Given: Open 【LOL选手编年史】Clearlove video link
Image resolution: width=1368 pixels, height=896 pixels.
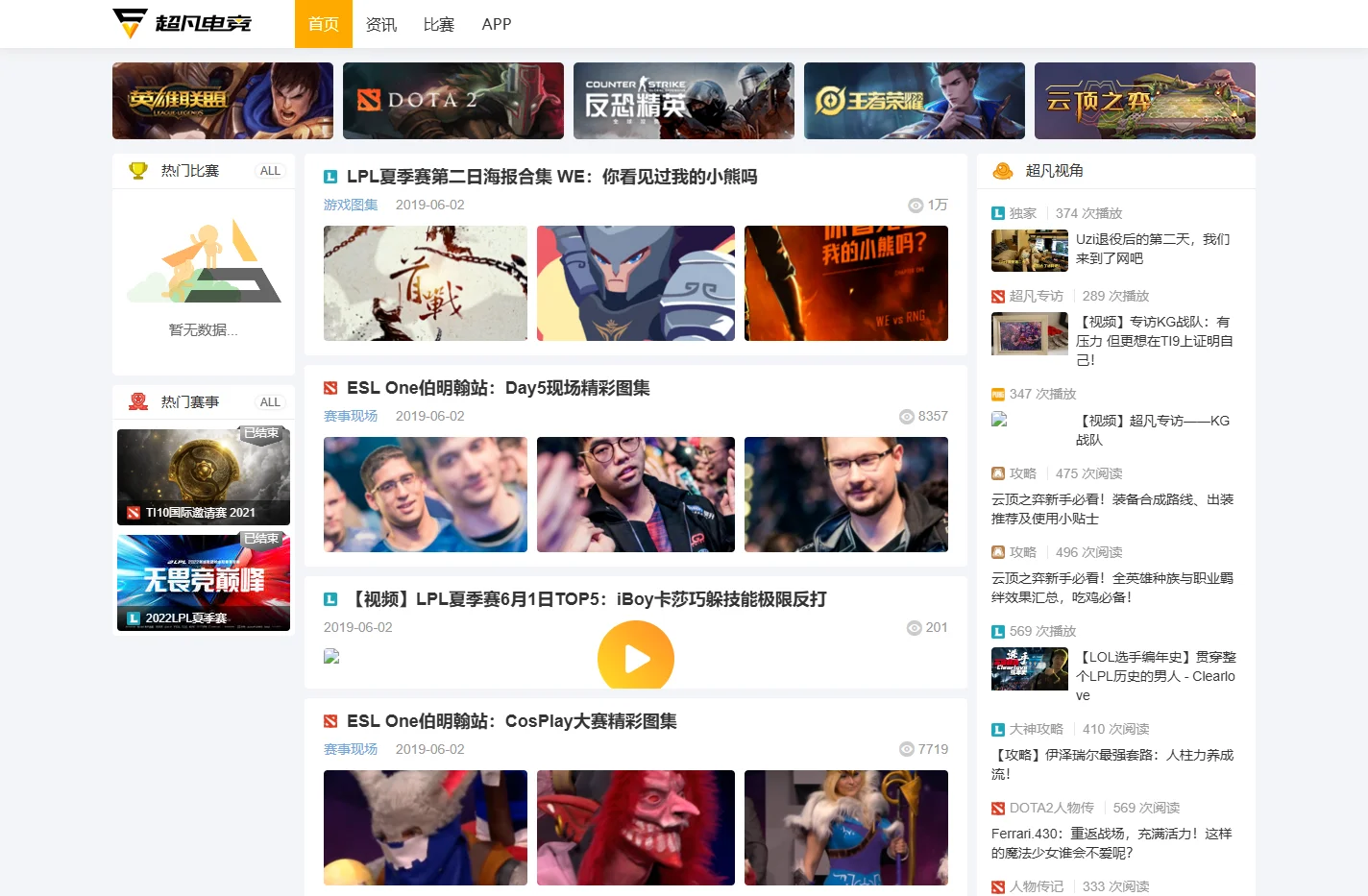Looking at the screenshot, I should tap(1156, 676).
